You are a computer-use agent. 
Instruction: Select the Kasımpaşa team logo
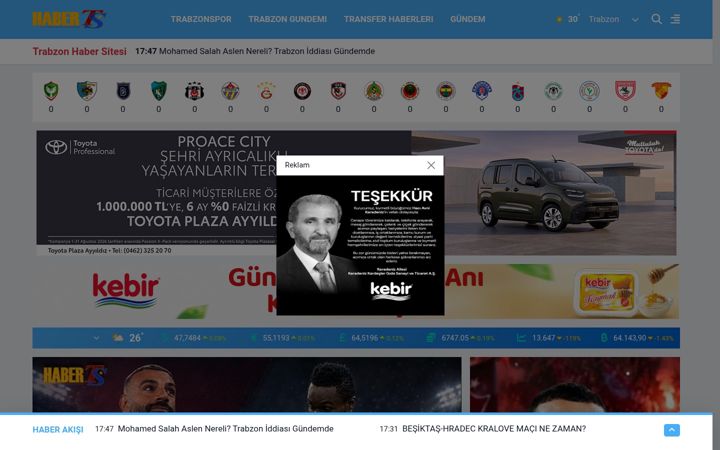click(482, 91)
